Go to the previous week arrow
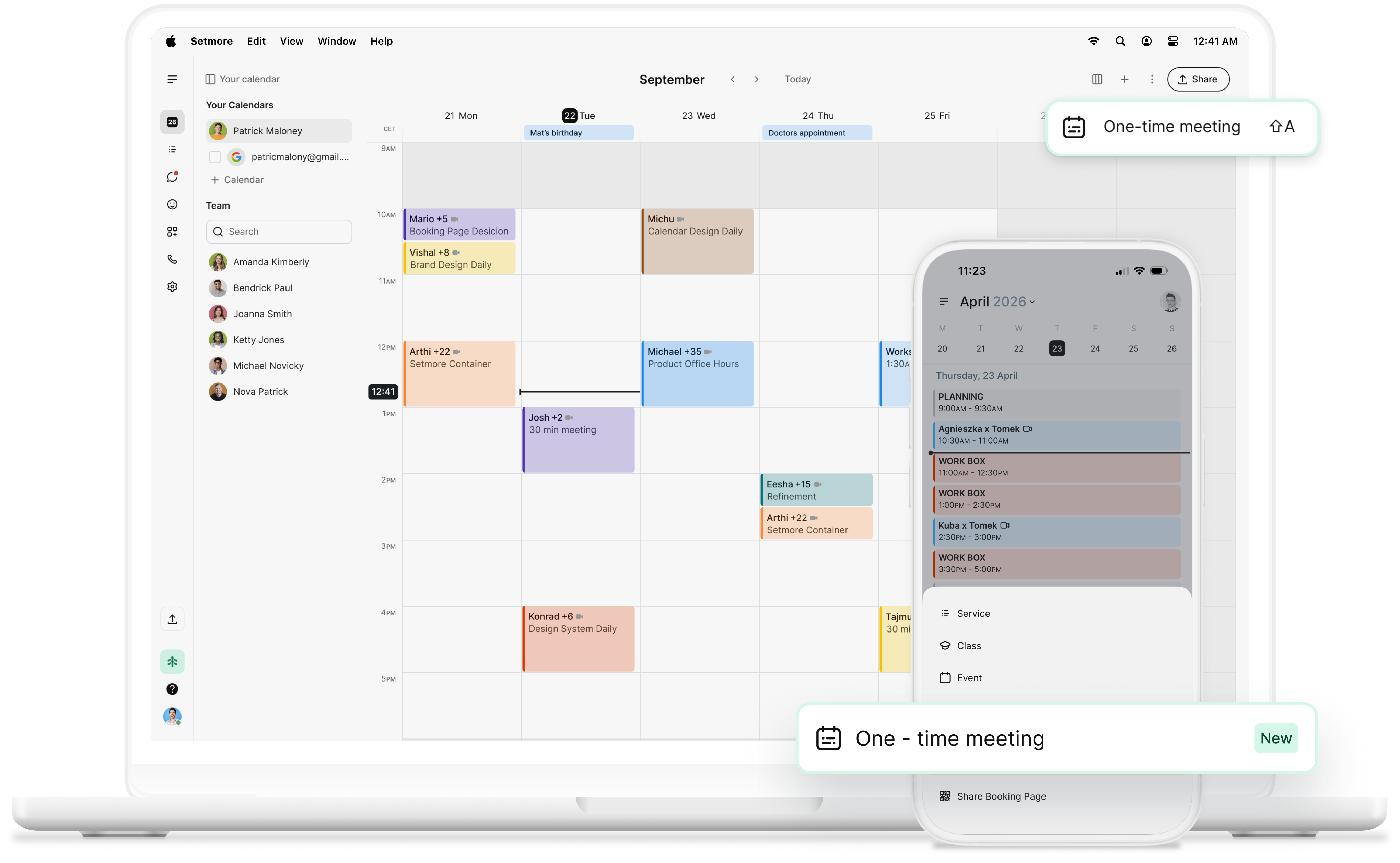Image resolution: width=1400 pixels, height=863 pixels. tap(732, 79)
